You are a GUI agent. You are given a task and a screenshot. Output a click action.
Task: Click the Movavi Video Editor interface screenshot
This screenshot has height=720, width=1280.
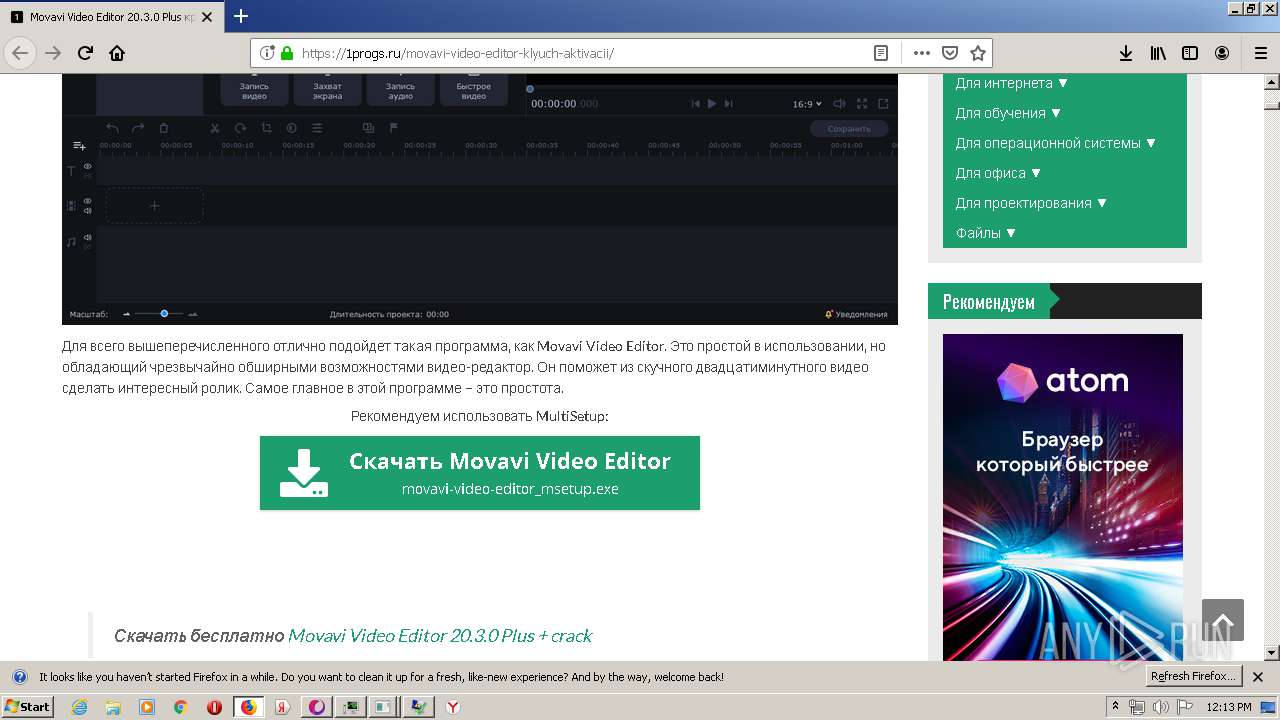pyautogui.click(x=480, y=199)
